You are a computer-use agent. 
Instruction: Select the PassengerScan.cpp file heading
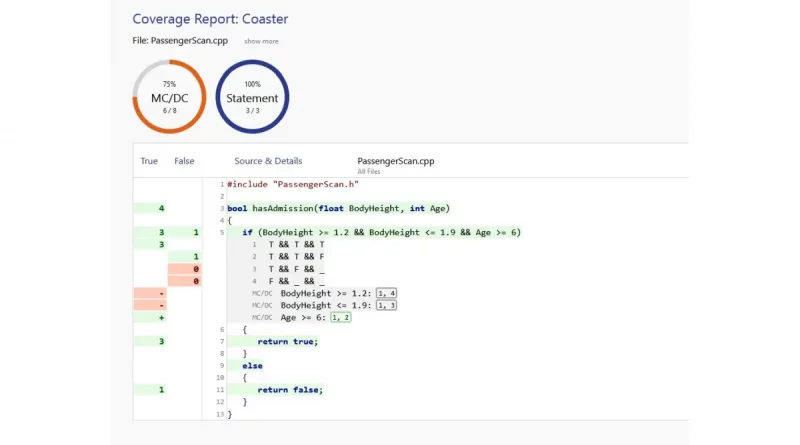point(395,161)
